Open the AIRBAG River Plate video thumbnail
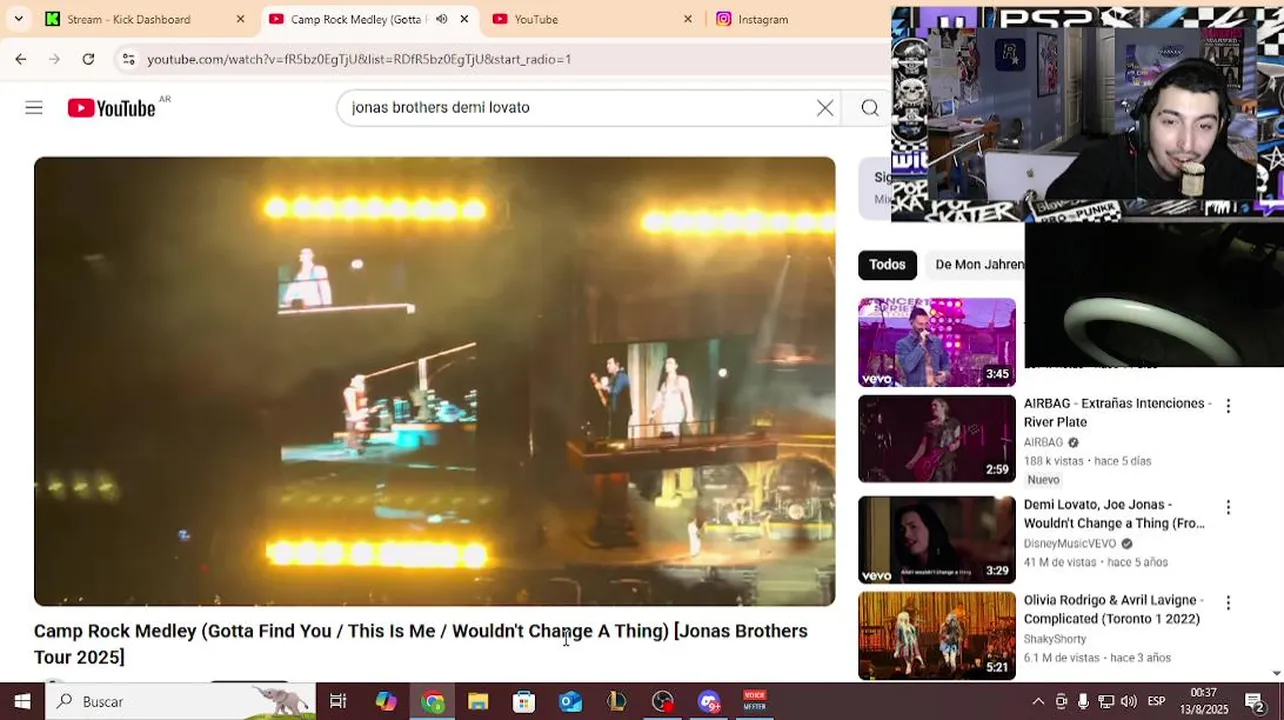This screenshot has width=1284, height=720. pyautogui.click(x=937, y=439)
